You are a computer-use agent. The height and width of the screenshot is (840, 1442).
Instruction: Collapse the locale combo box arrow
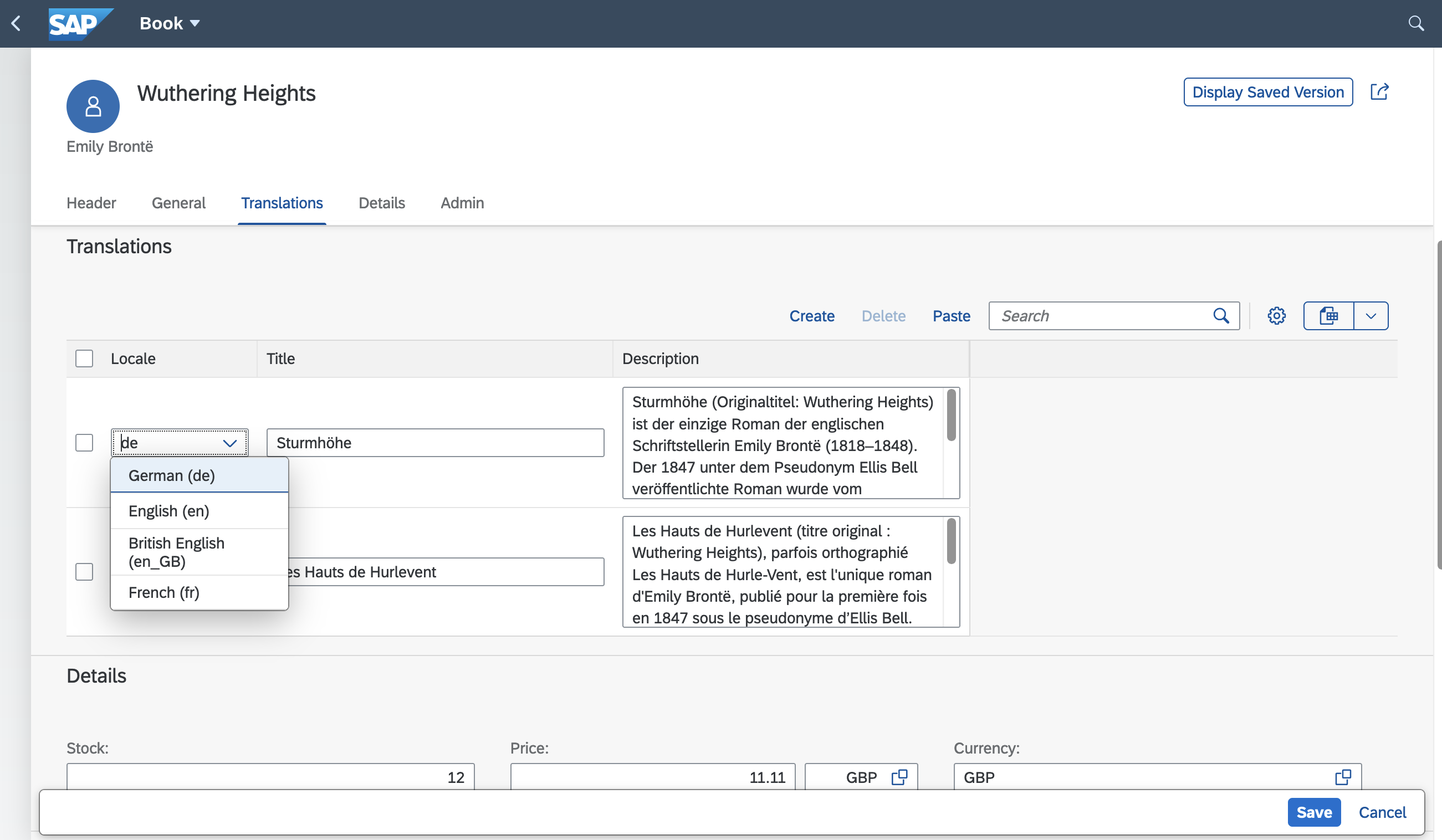tap(230, 443)
